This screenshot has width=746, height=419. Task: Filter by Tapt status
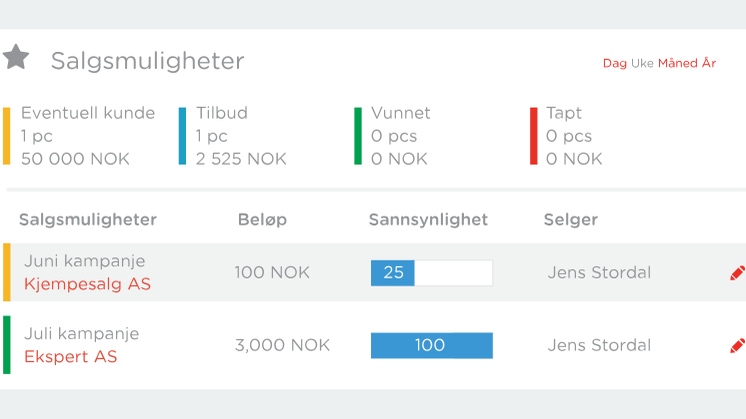(x=566, y=136)
